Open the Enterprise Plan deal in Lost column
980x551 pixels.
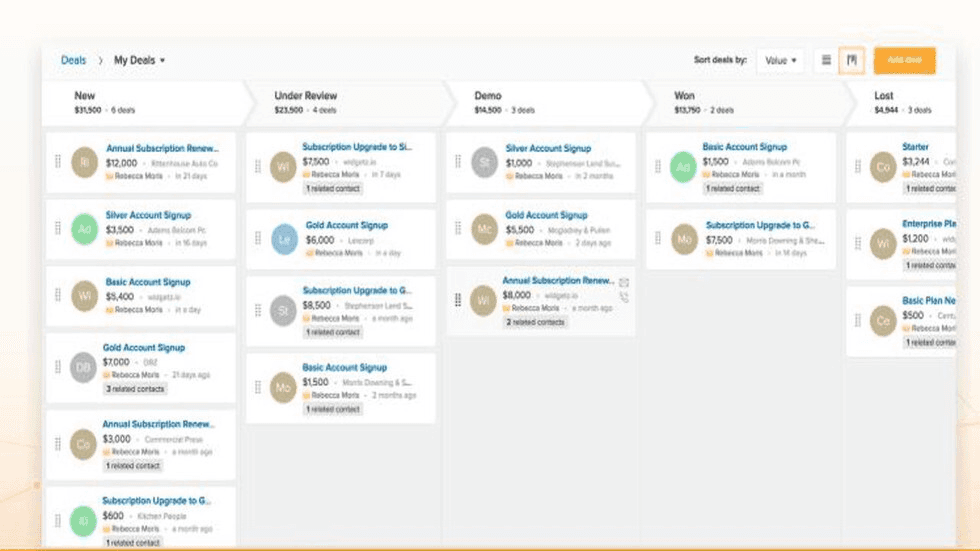pyautogui.click(x=929, y=224)
